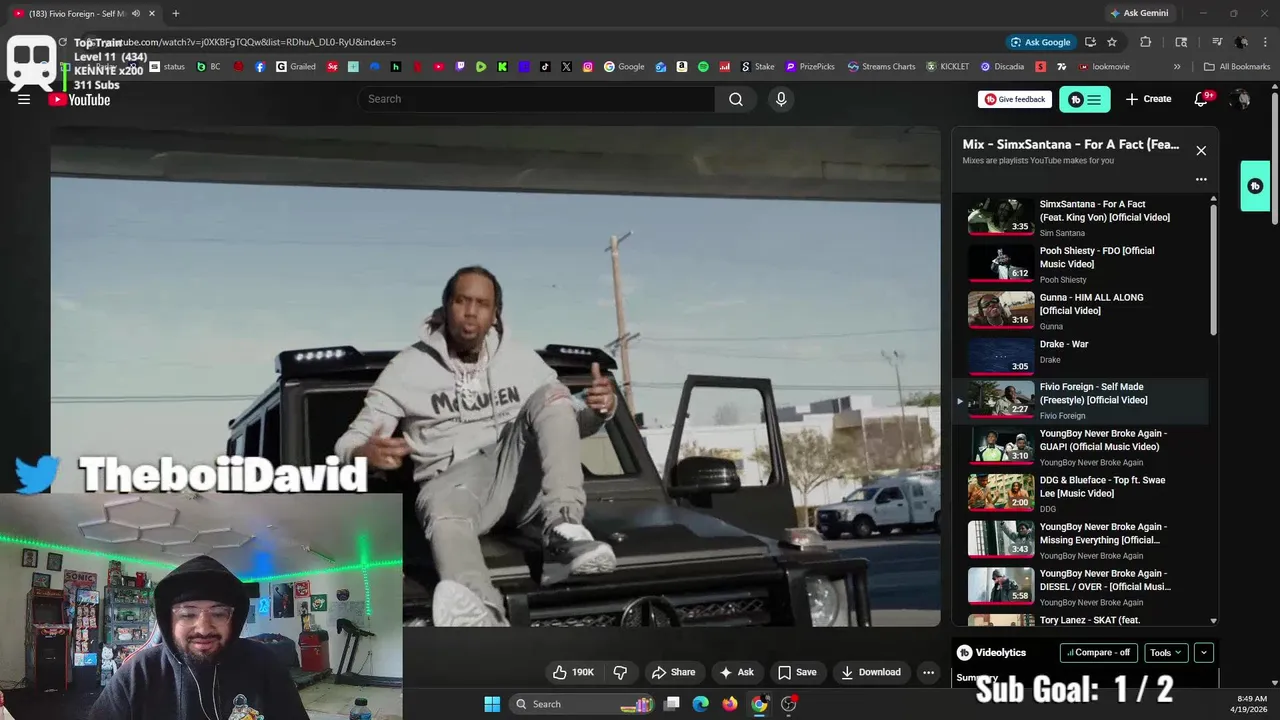Close the Mix playlist panel

coord(1201,151)
